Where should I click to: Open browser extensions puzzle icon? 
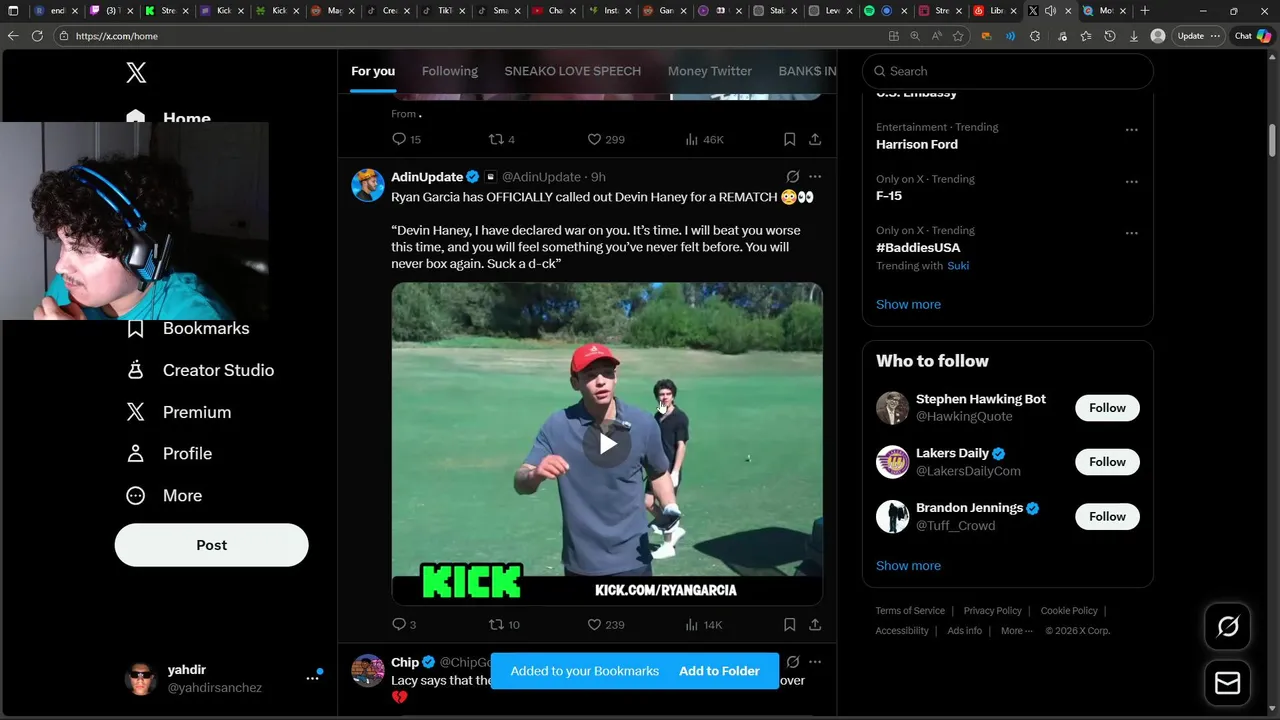[1035, 35]
